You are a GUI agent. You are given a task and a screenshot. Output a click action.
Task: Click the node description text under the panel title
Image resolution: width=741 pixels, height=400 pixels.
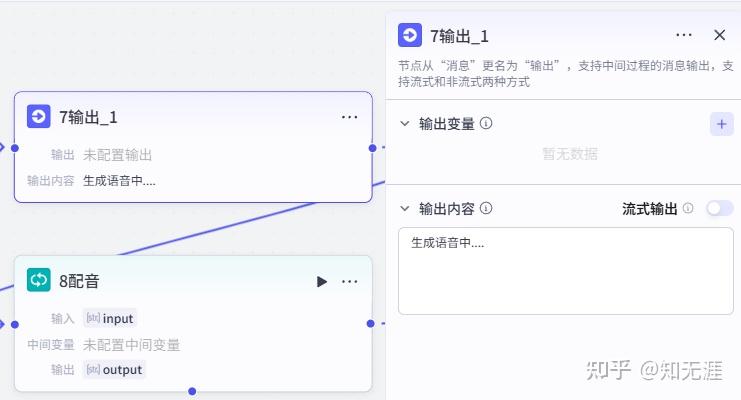pos(565,73)
